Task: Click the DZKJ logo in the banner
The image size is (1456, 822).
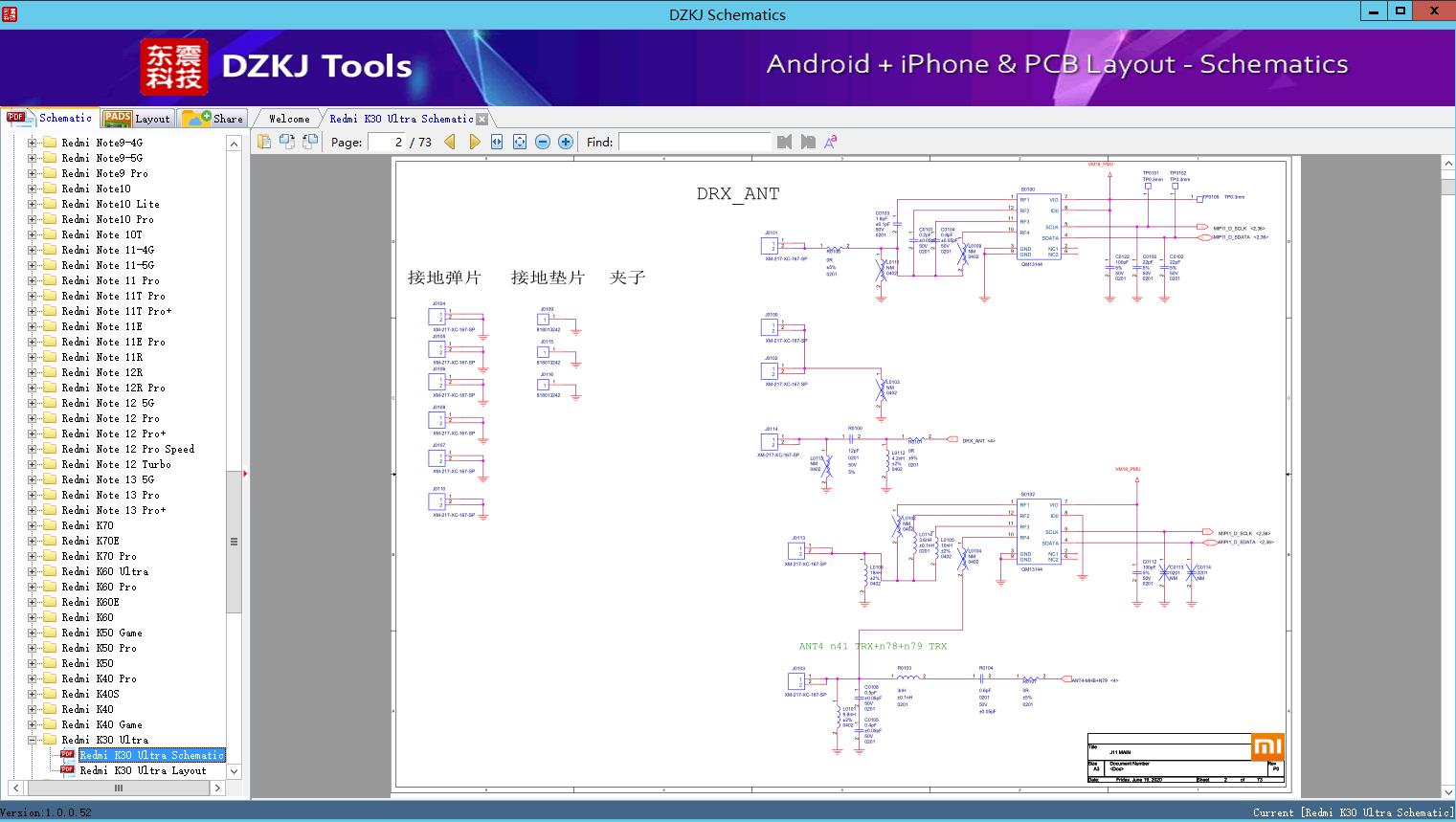Action: 174,67
